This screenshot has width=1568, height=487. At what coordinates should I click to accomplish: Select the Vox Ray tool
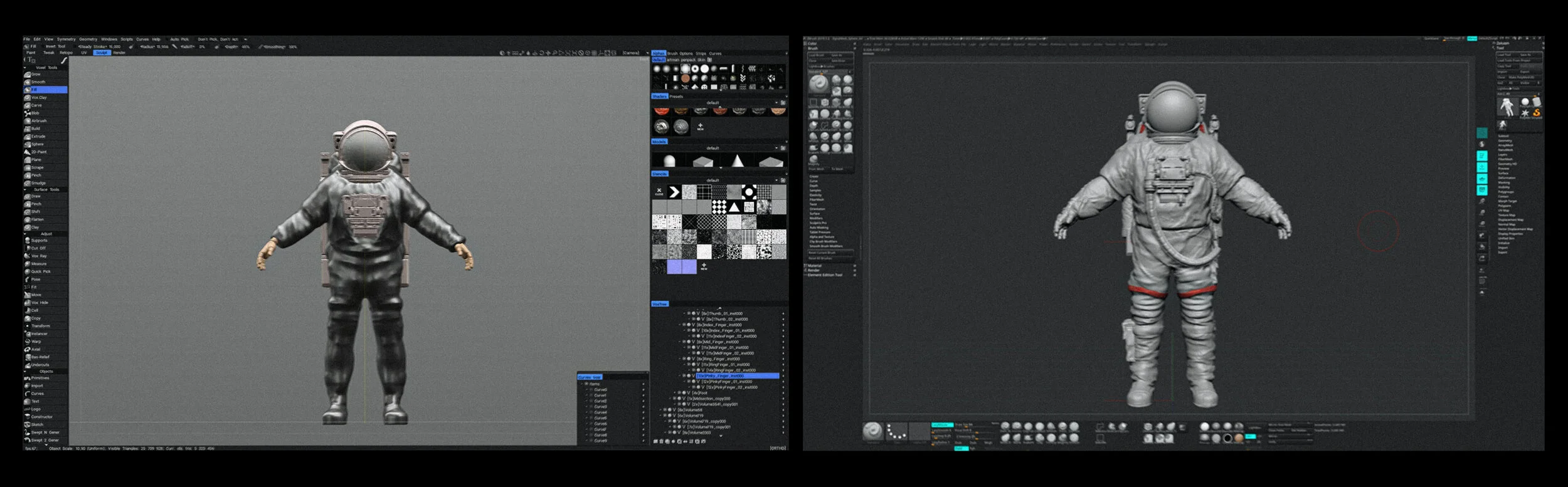(x=45, y=256)
